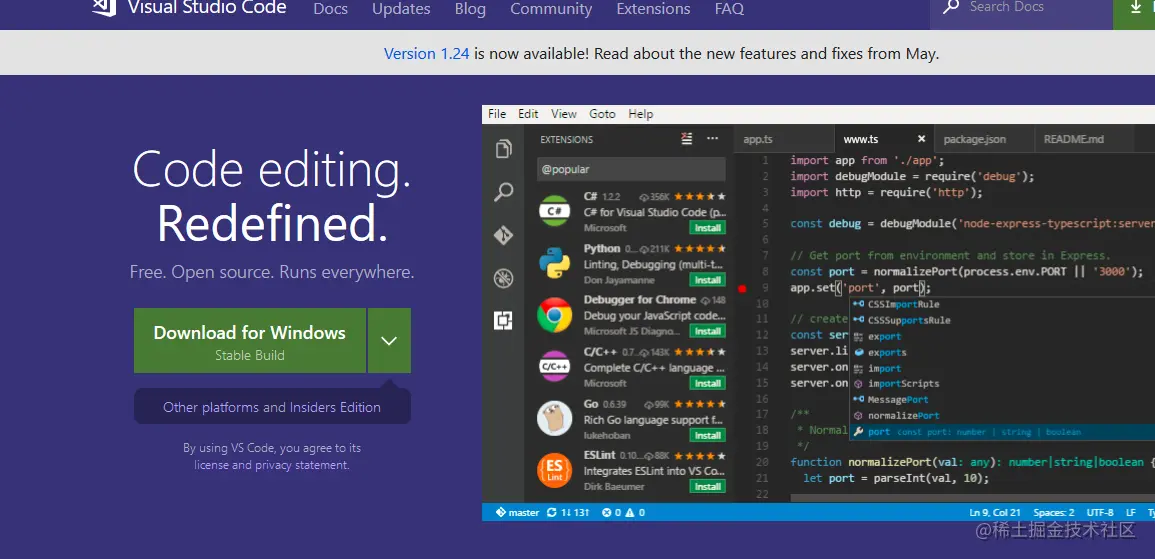1155x559 pixels.
Task: Click the clear extensions list icon
Action: [x=687, y=138]
